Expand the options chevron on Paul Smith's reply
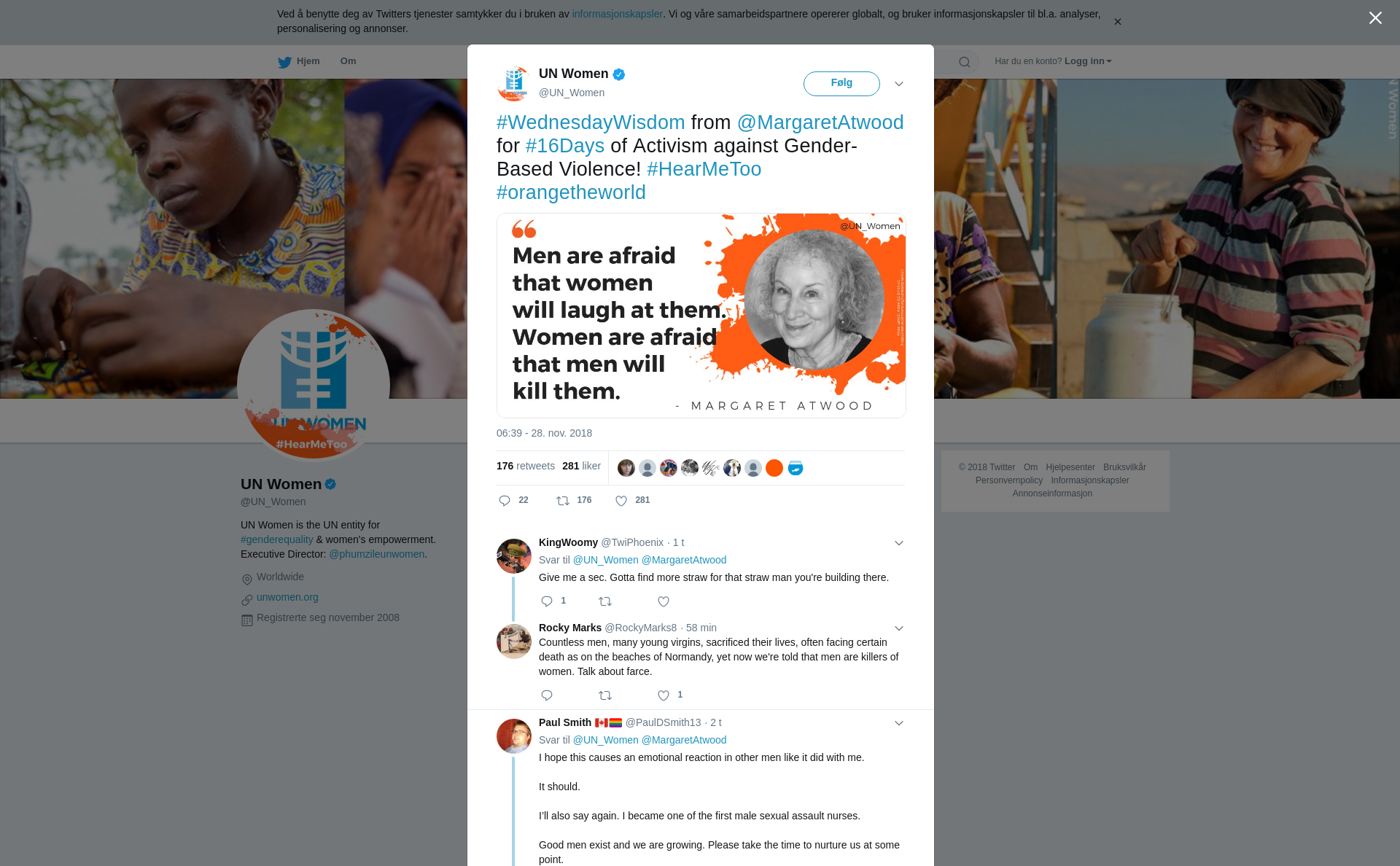1400x866 pixels. pos(899,723)
